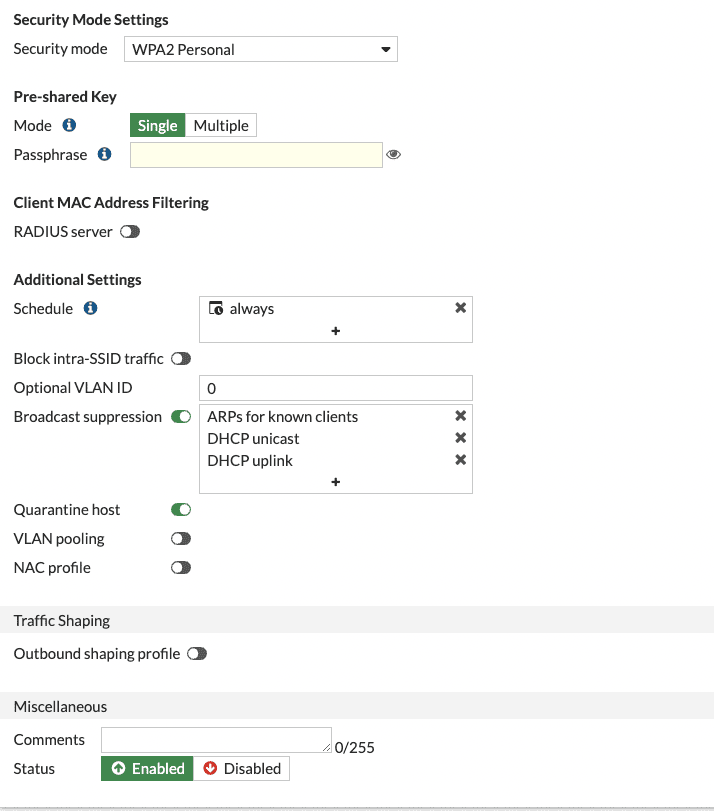Image resolution: width=714 pixels, height=811 pixels.
Task: Switch to Multiple pre-shared key mode
Action: 221,125
